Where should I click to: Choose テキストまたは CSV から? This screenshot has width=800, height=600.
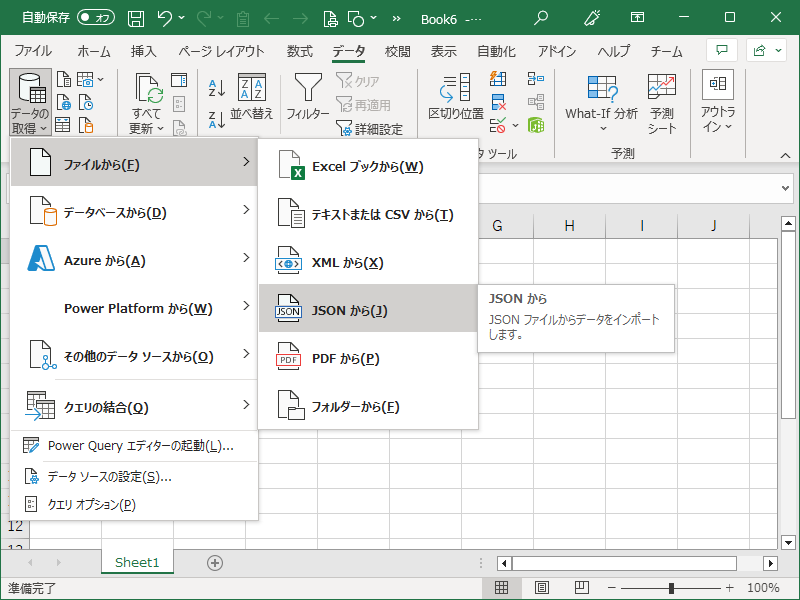368,213
